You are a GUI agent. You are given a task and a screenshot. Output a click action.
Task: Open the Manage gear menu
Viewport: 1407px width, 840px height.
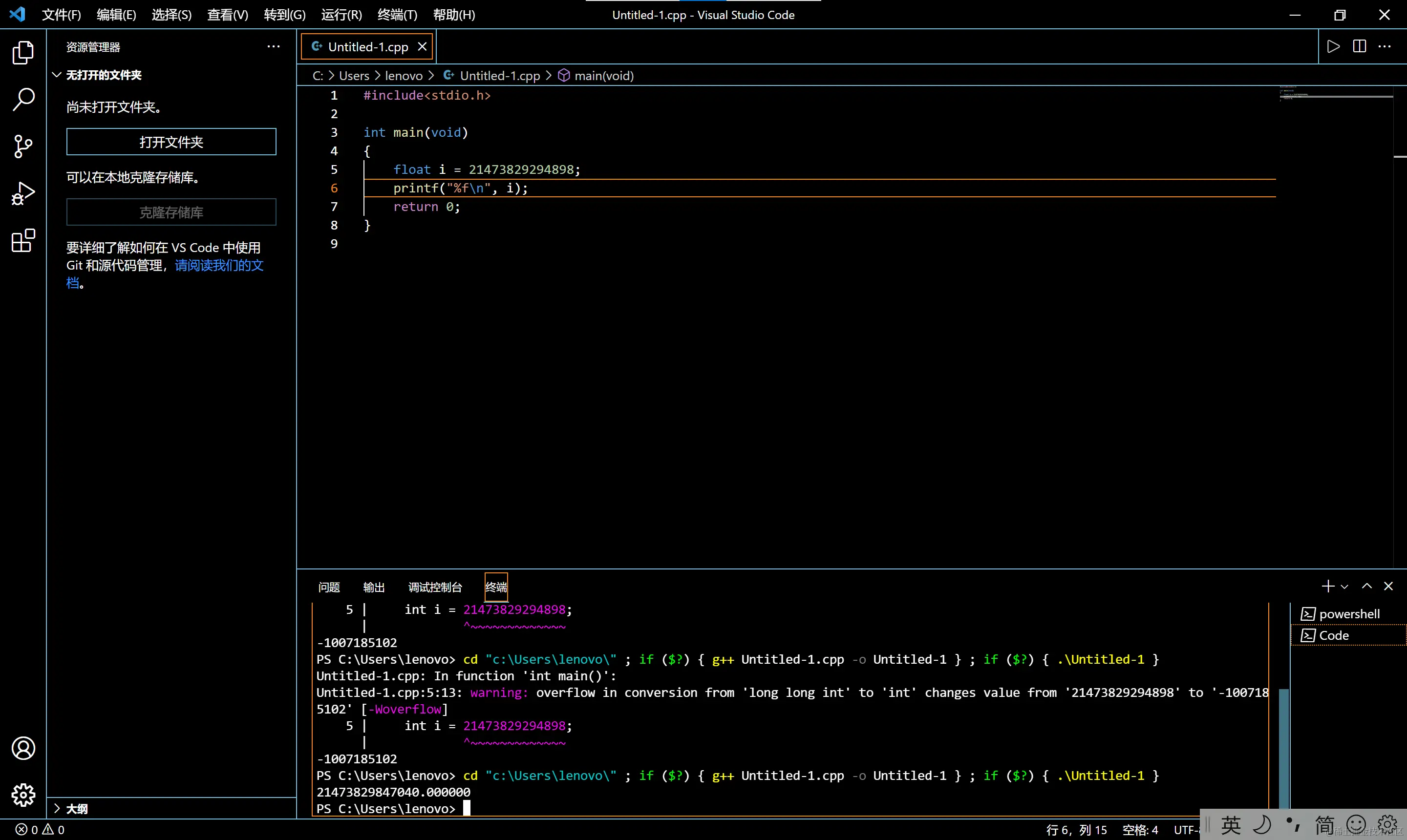tap(22, 795)
